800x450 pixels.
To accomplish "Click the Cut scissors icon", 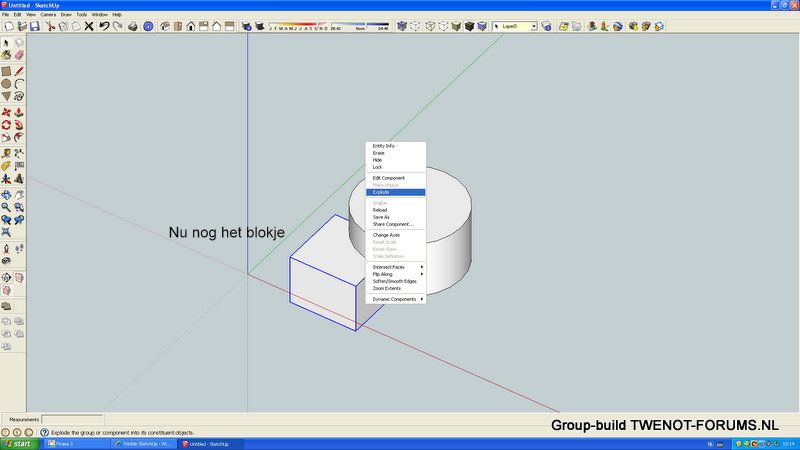I will [x=50, y=26].
